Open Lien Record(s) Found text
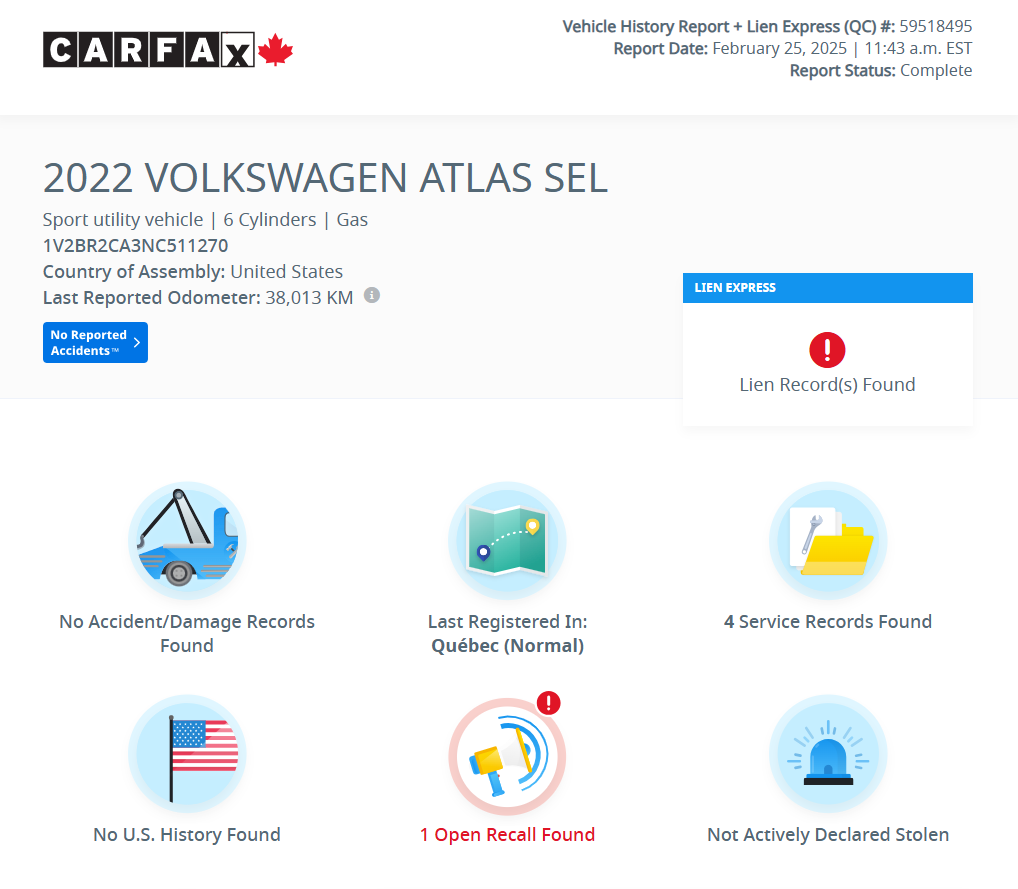The height and width of the screenshot is (889, 1018). pos(827,384)
